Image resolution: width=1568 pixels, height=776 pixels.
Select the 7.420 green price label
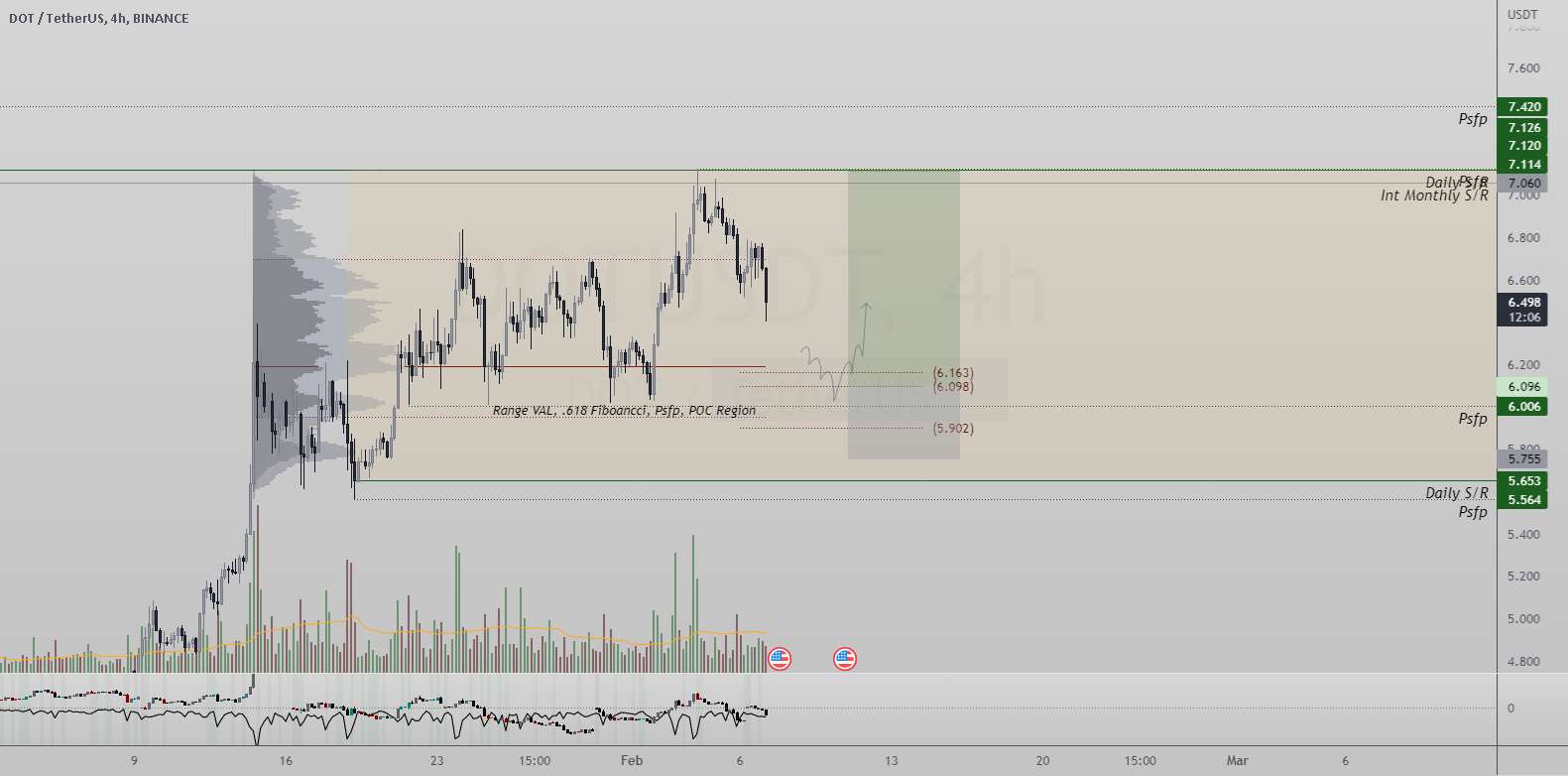[1522, 106]
